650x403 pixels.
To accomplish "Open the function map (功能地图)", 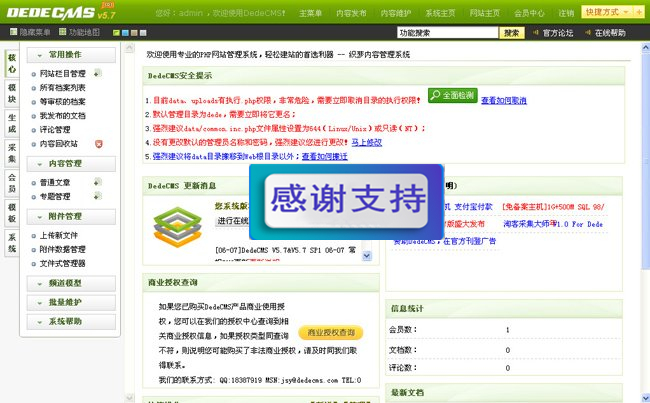I will tap(80, 32).
